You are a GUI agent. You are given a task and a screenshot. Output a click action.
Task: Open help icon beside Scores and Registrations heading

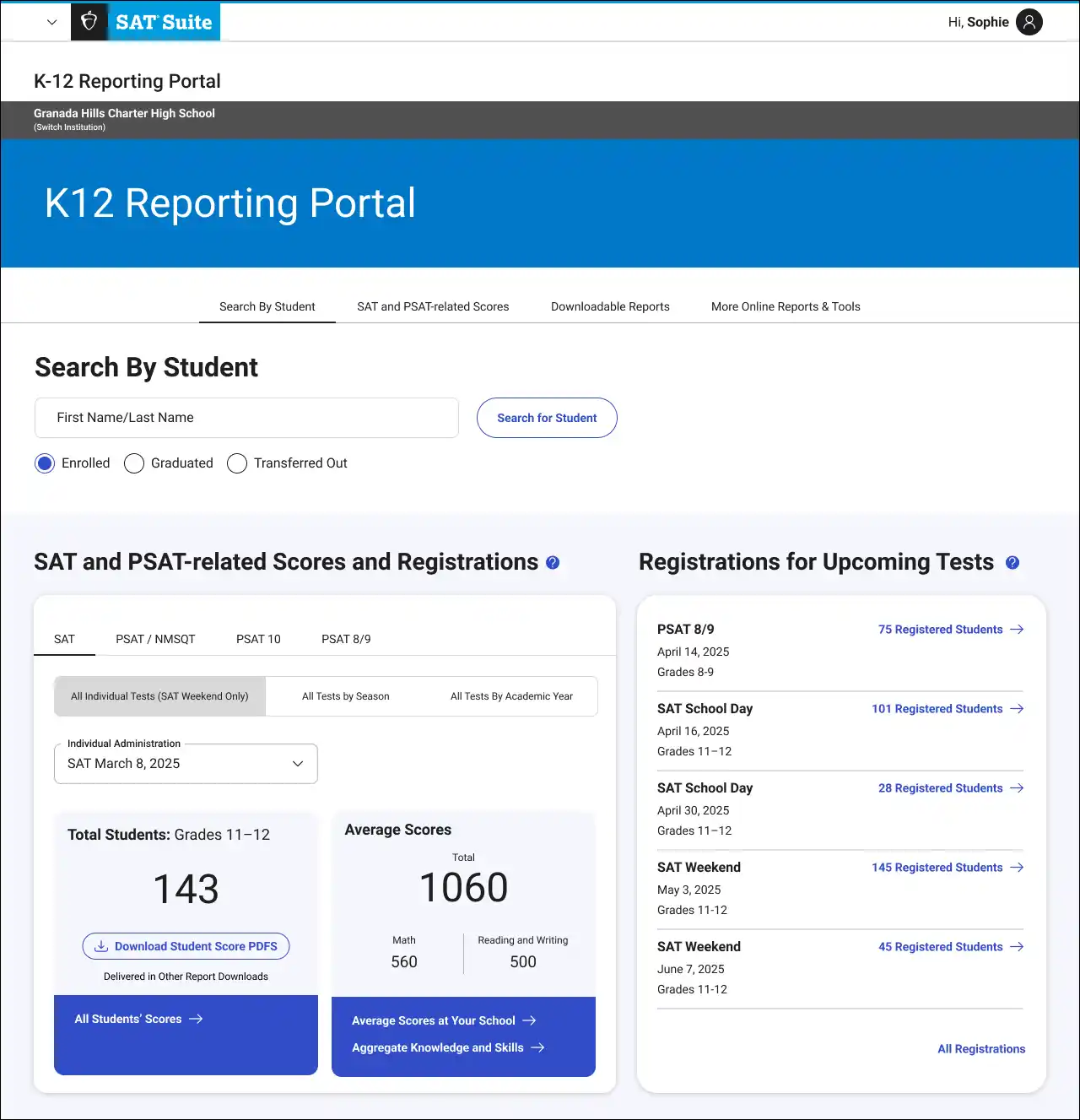553,563
